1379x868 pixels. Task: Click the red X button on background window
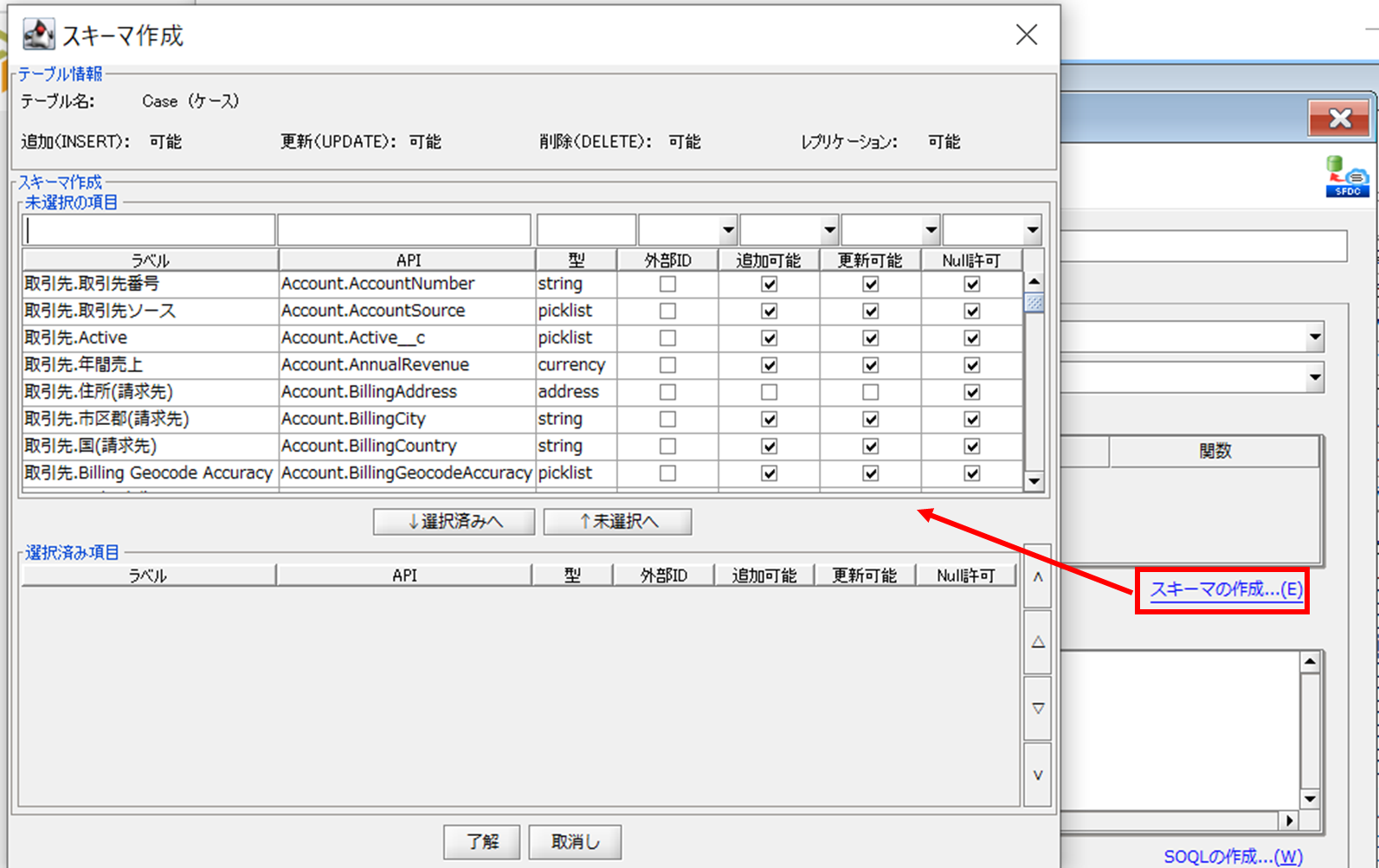[1339, 119]
